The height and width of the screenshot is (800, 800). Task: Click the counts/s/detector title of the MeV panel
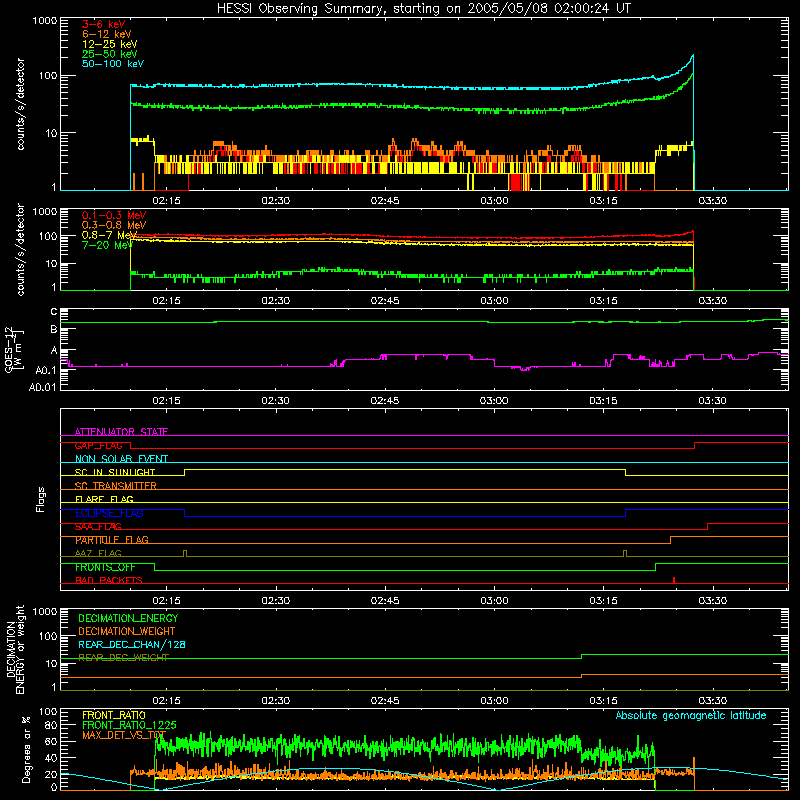click(x=20, y=249)
